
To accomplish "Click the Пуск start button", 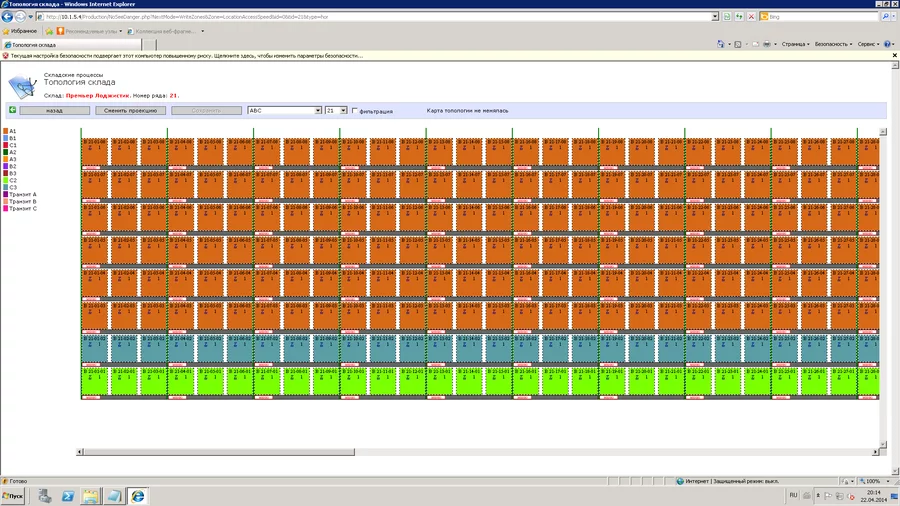I will coord(13,496).
